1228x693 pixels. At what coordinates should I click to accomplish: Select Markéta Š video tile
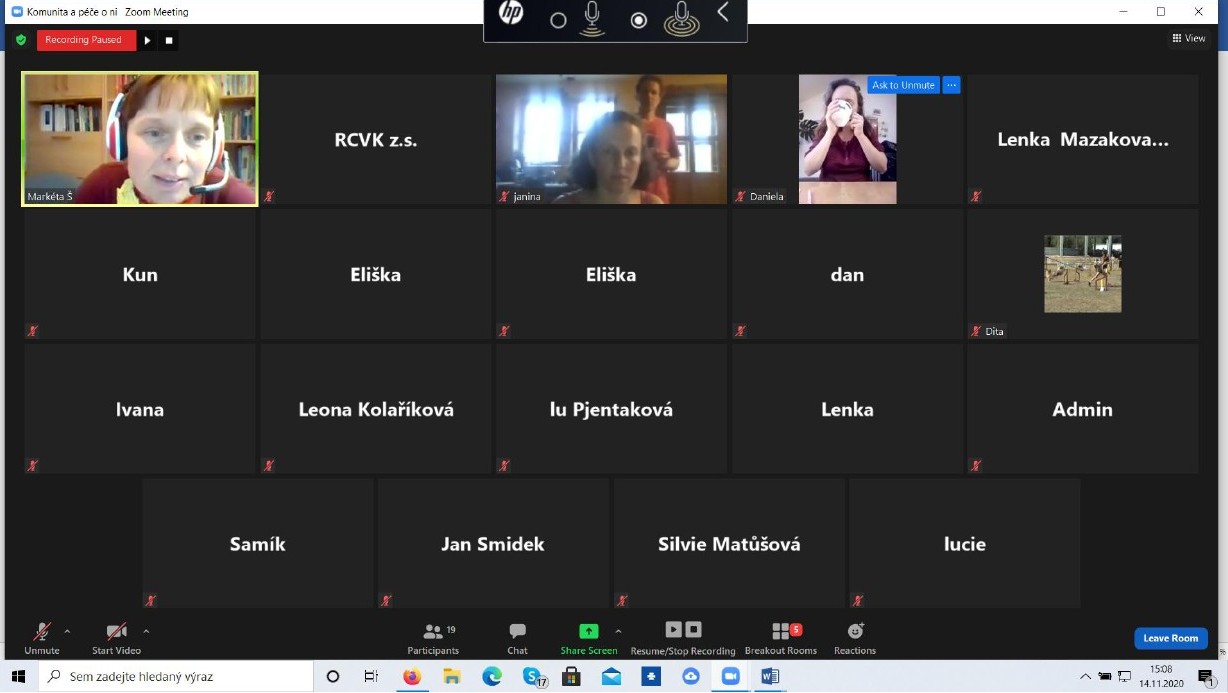pos(140,139)
